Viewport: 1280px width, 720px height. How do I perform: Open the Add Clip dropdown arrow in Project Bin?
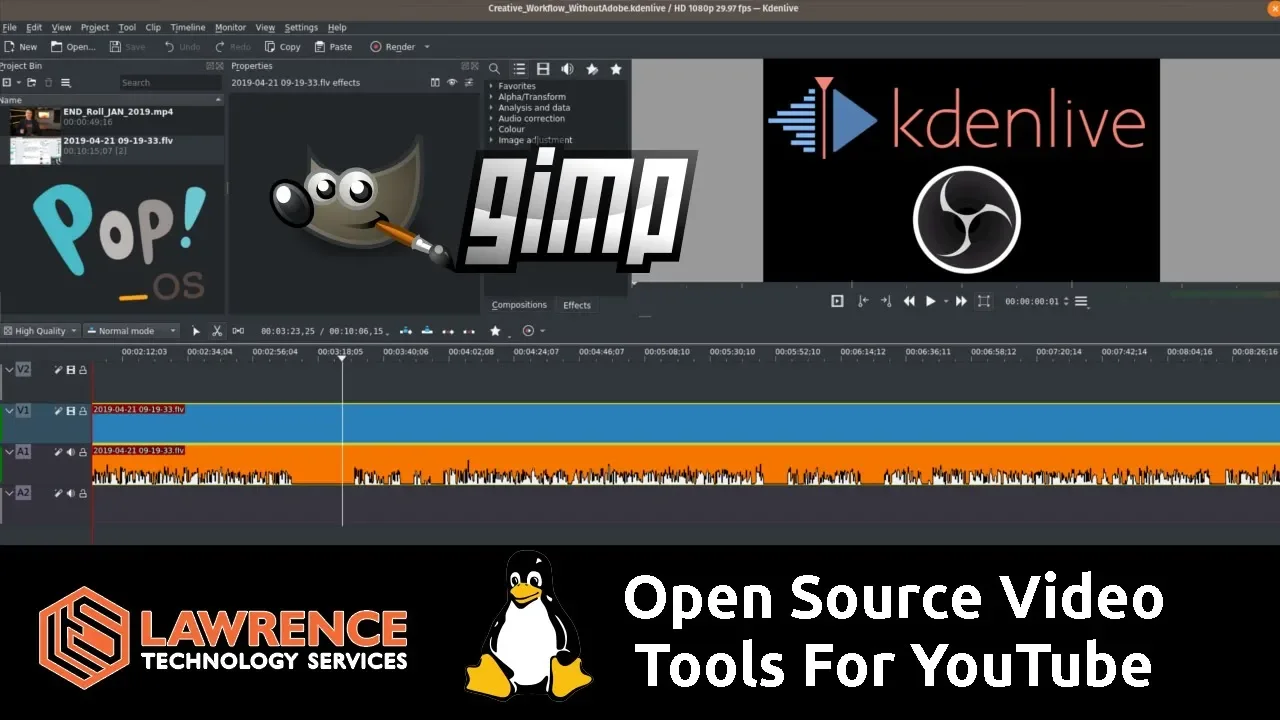coord(17,82)
